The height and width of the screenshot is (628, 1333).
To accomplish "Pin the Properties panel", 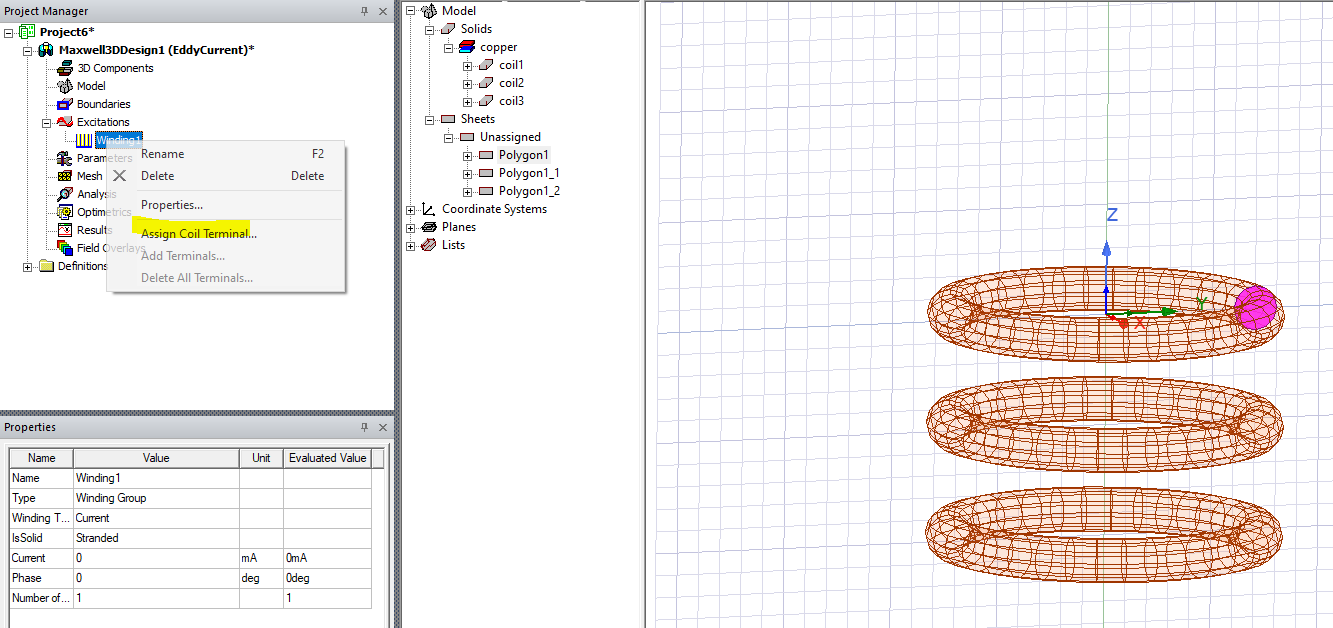I will (x=365, y=427).
